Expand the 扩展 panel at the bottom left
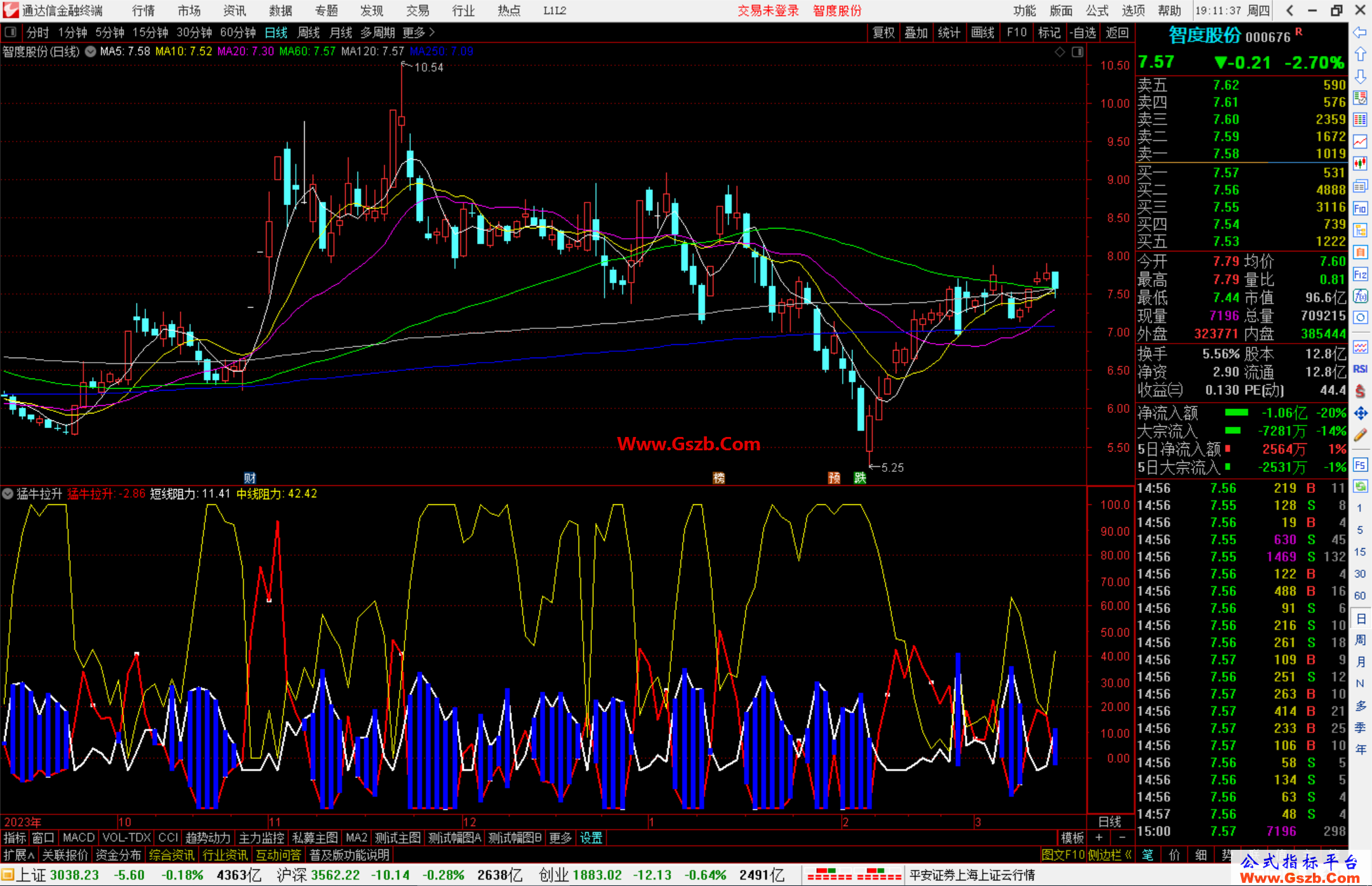 point(18,855)
